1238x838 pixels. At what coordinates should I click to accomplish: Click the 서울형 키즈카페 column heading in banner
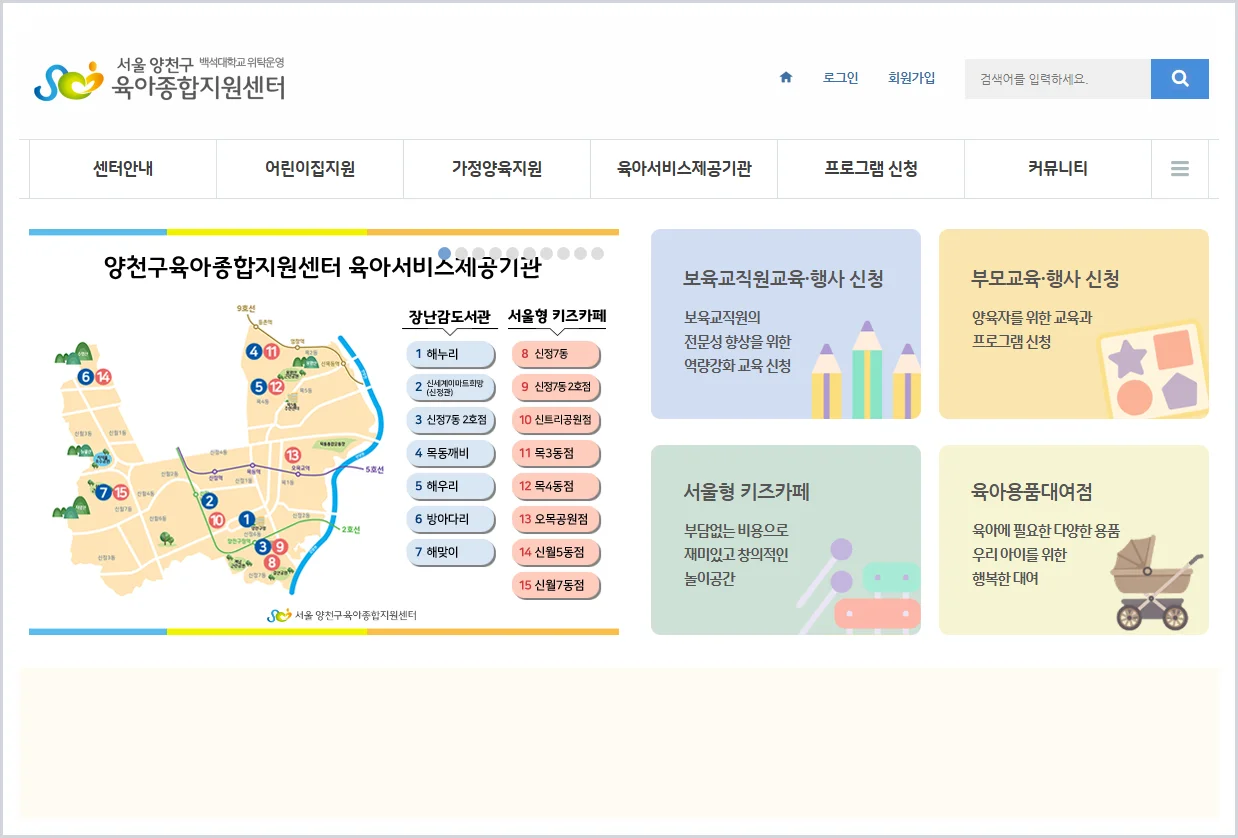pos(557,317)
